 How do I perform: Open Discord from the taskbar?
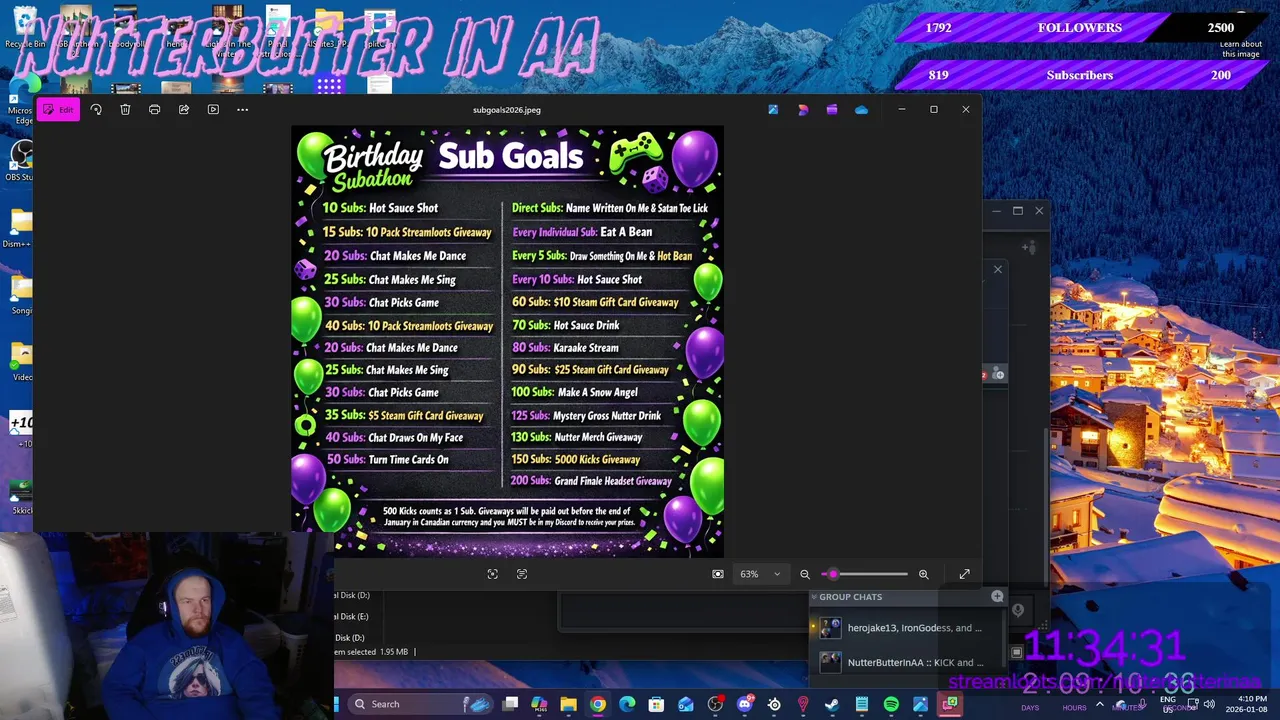[744, 704]
